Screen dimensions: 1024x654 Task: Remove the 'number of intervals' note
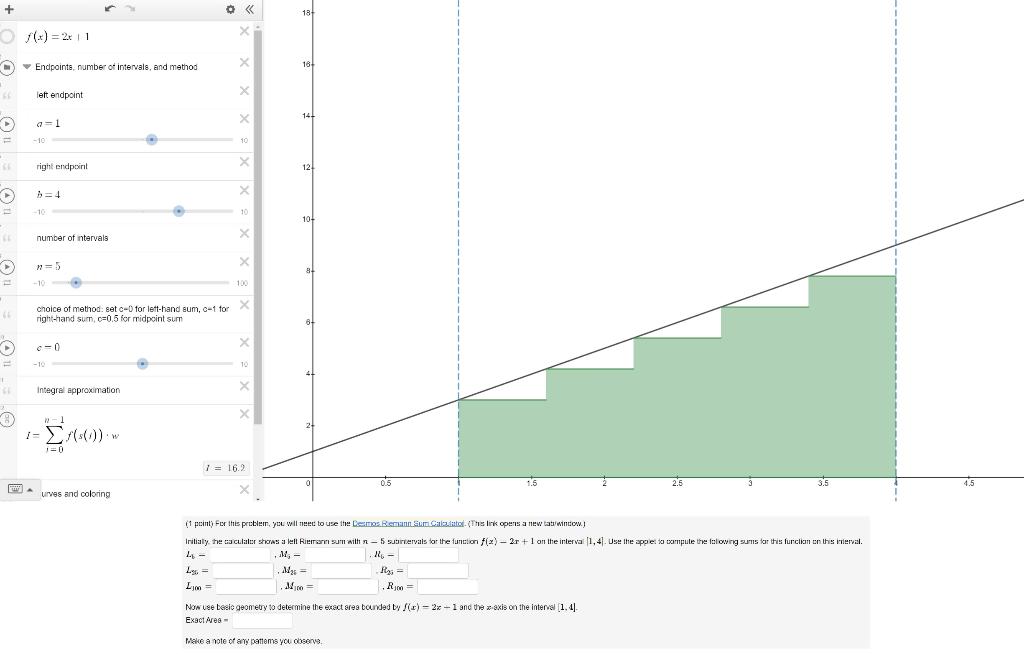244,233
